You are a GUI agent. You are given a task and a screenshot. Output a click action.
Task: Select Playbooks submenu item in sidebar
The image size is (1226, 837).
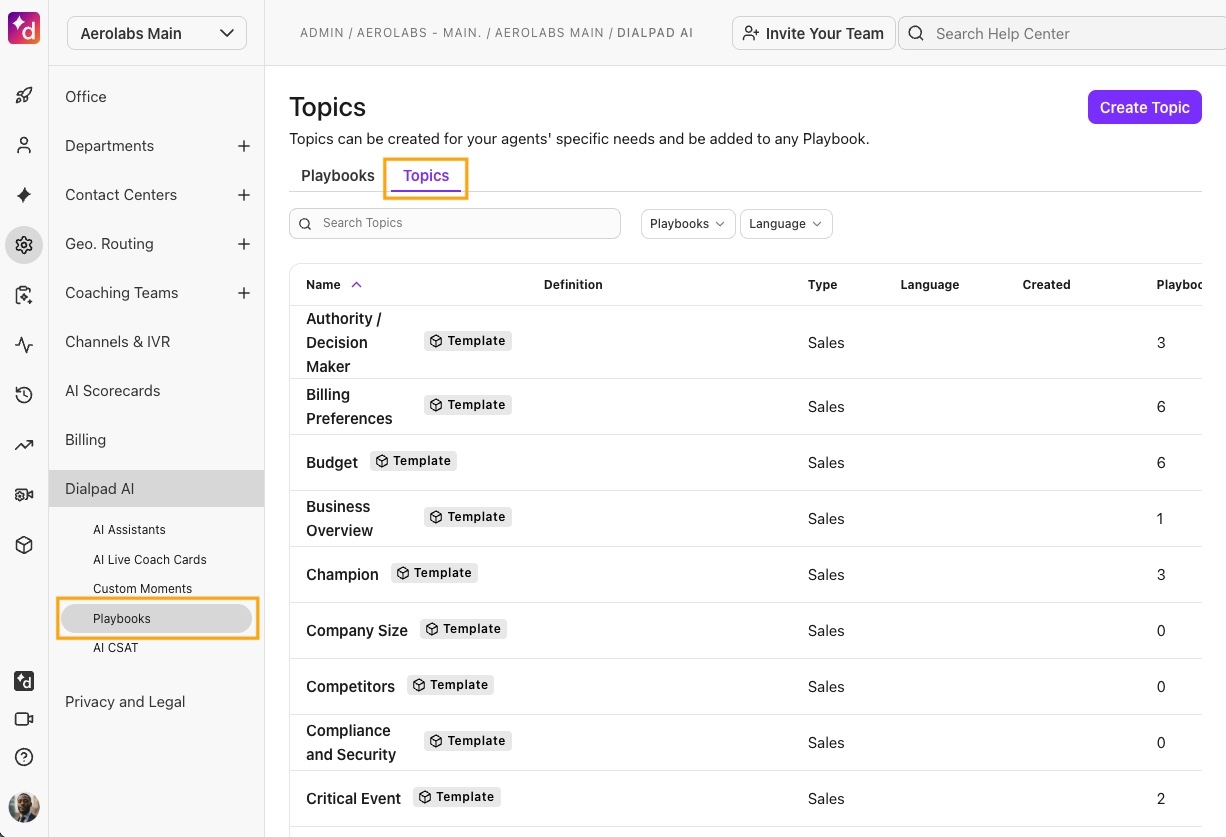(157, 619)
